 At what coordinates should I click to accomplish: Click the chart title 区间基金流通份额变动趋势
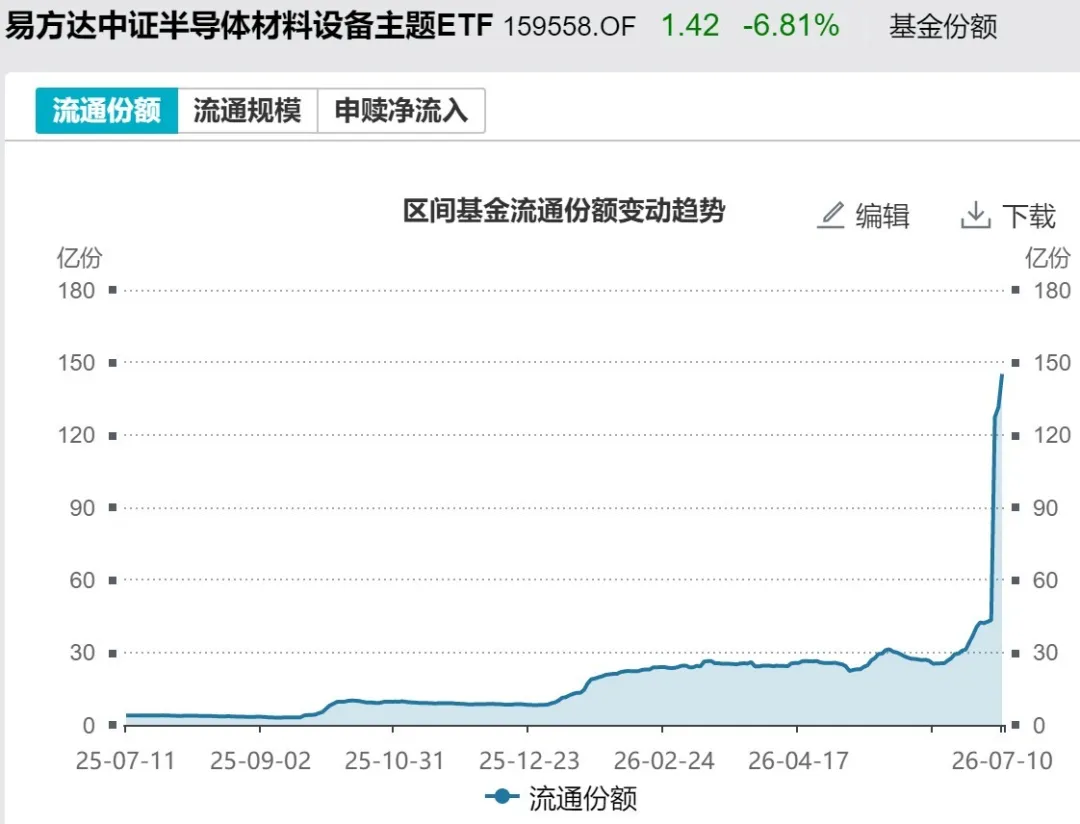pos(564,211)
